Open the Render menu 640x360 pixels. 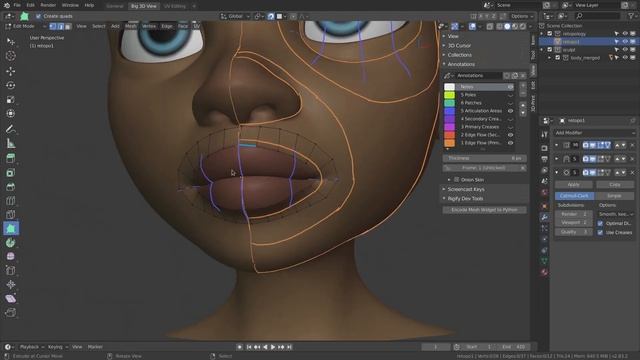click(x=48, y=5)
